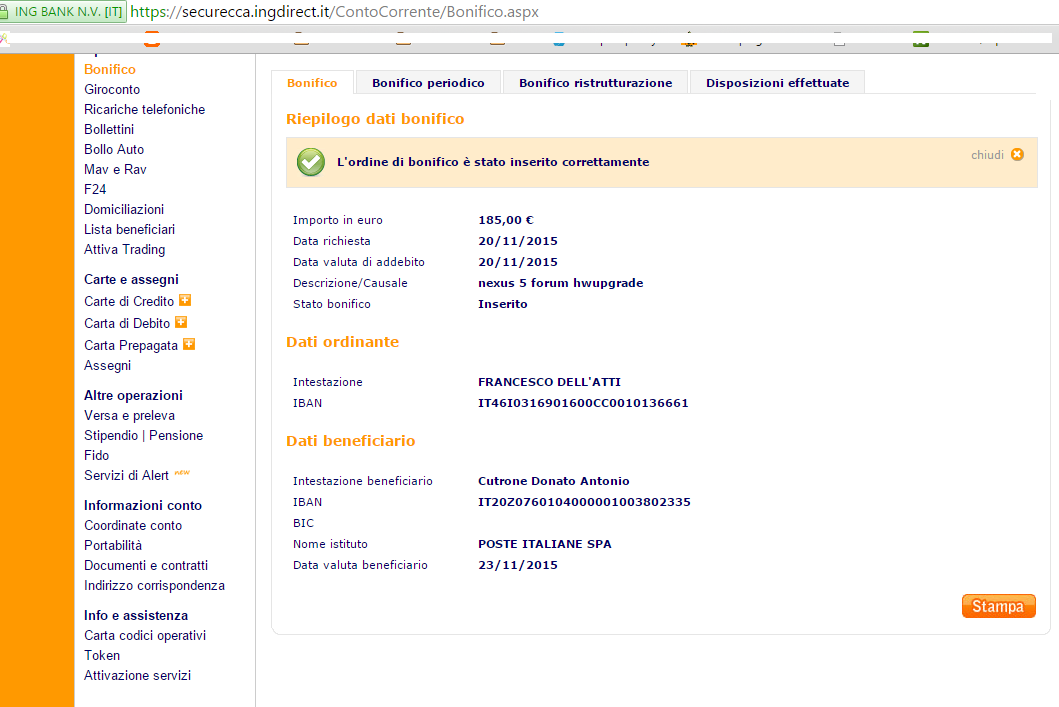This screenshot has width=1059, height=707.
Task: Open Bollettini in the sidebar
Action: coord(109,129)
